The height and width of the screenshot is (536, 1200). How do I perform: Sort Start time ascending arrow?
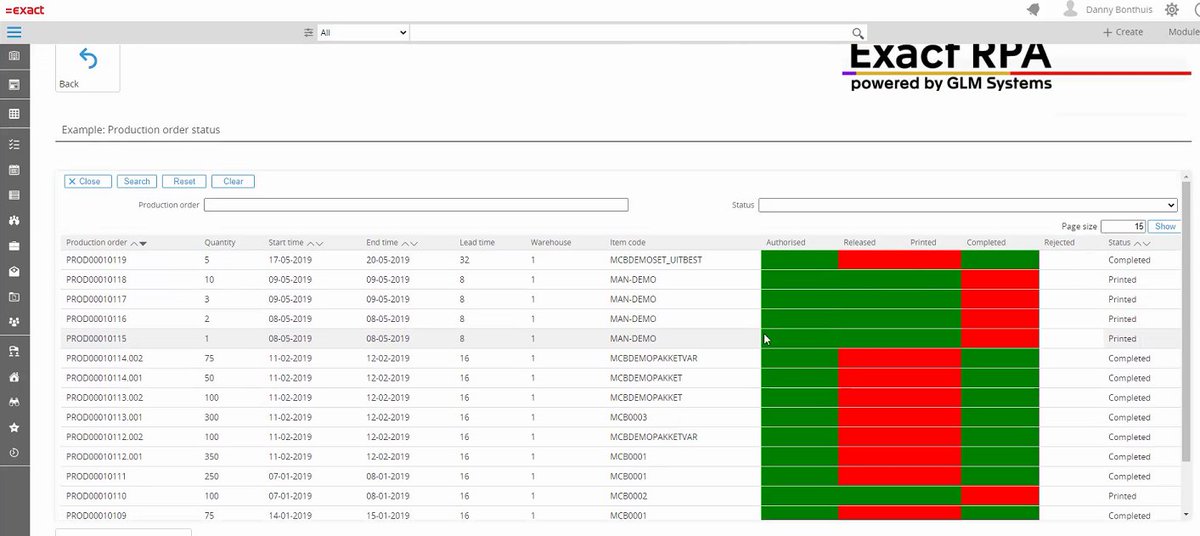click(x=311, y=243)
